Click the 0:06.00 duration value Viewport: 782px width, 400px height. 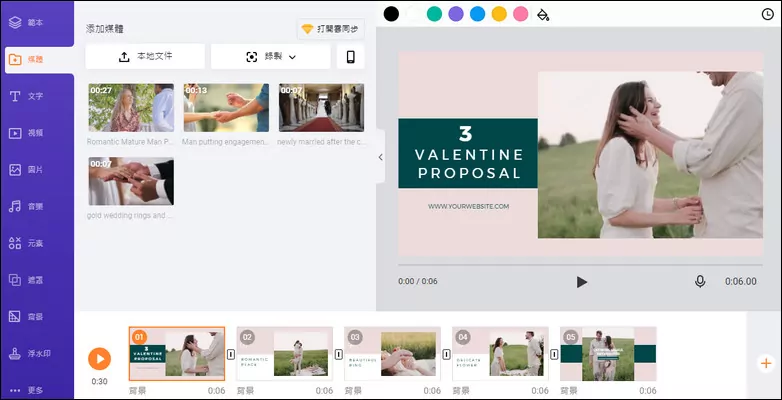[741, 282]
